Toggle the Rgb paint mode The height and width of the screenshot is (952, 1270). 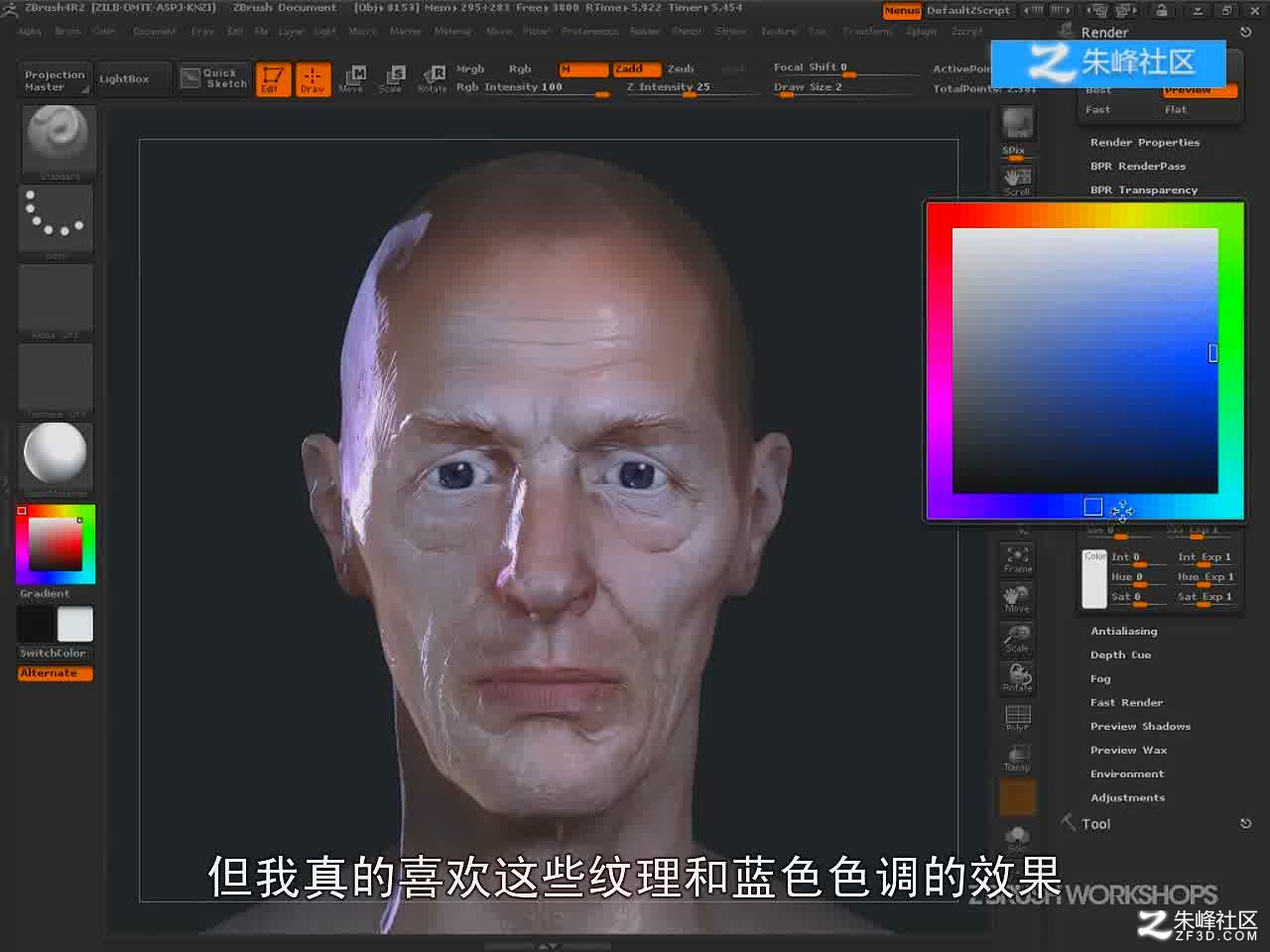(520, 69)
